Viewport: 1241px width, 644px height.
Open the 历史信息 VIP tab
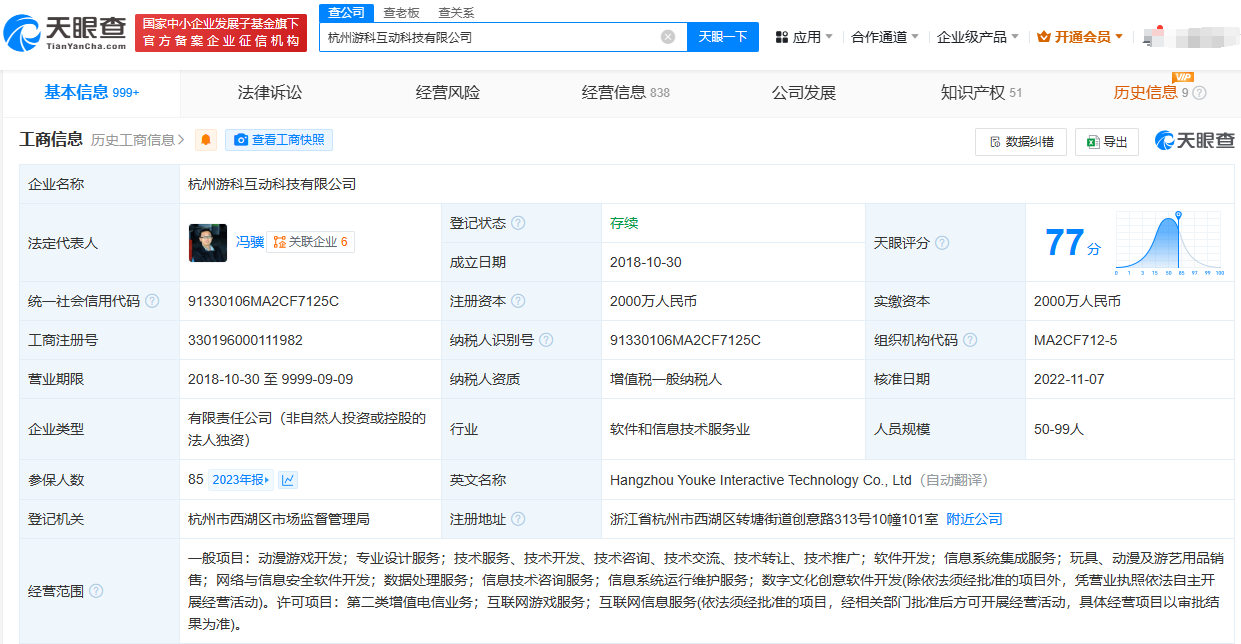coord(1150,92)
